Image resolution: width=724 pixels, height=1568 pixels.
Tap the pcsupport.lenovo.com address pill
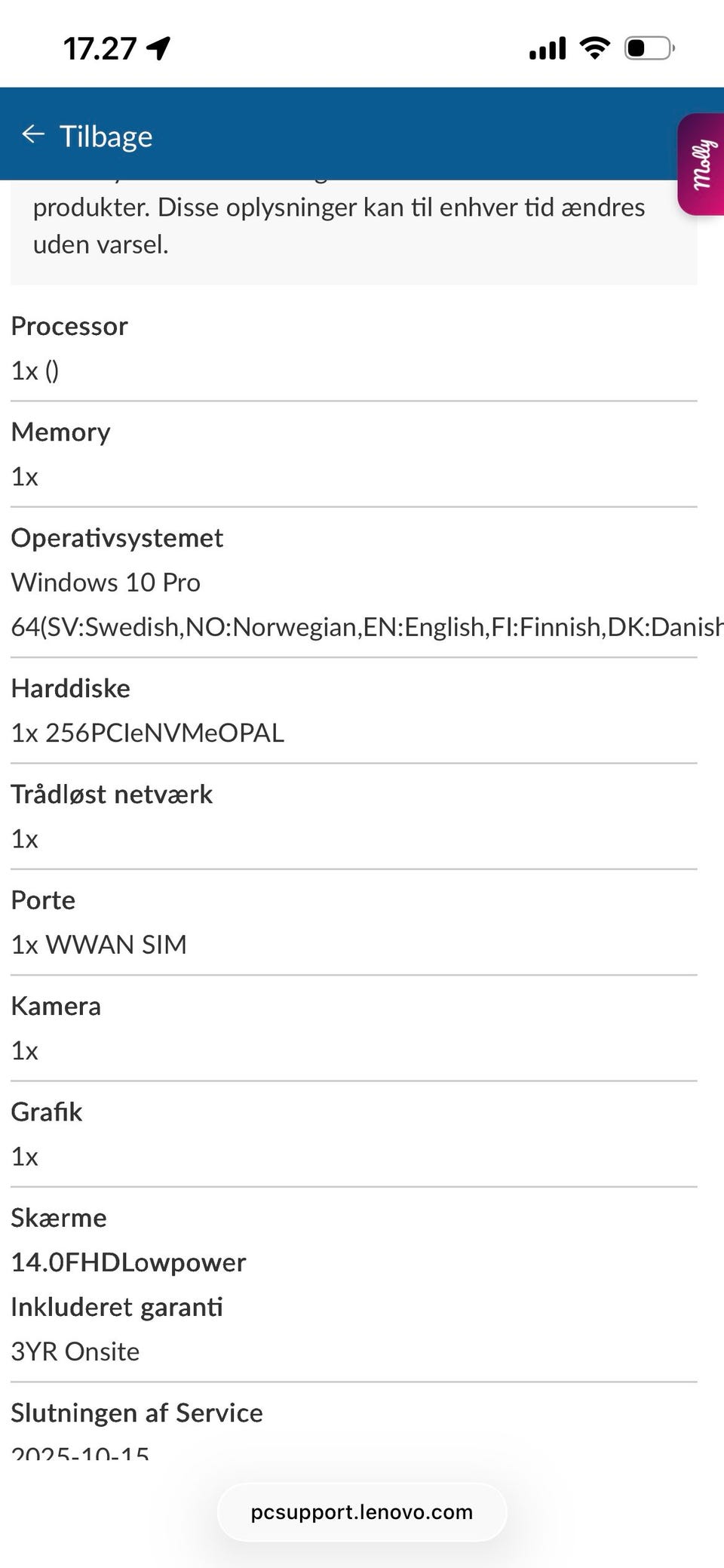(x=362, y=1512)
